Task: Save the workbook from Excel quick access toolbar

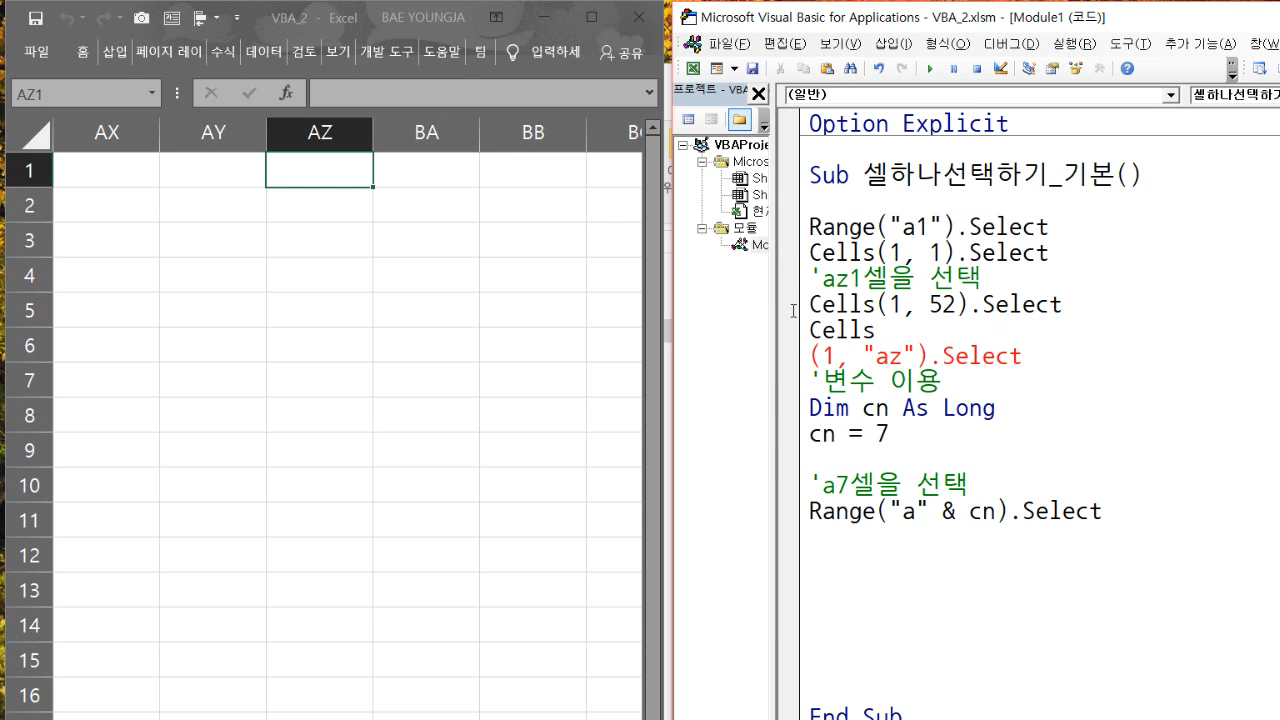Action: pyautogui.click(x=36, y=18)
